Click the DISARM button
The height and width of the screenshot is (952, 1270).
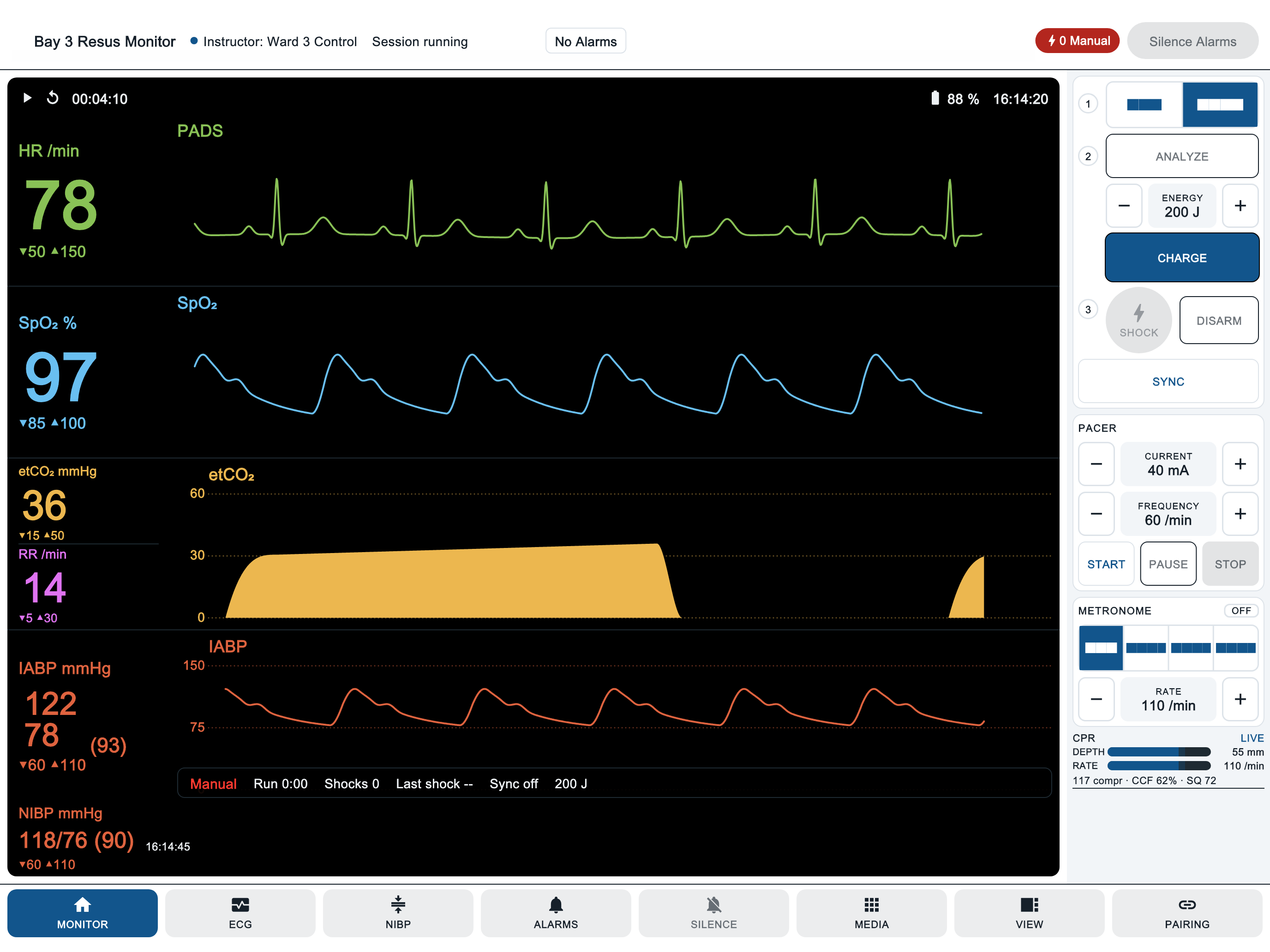1219,320
